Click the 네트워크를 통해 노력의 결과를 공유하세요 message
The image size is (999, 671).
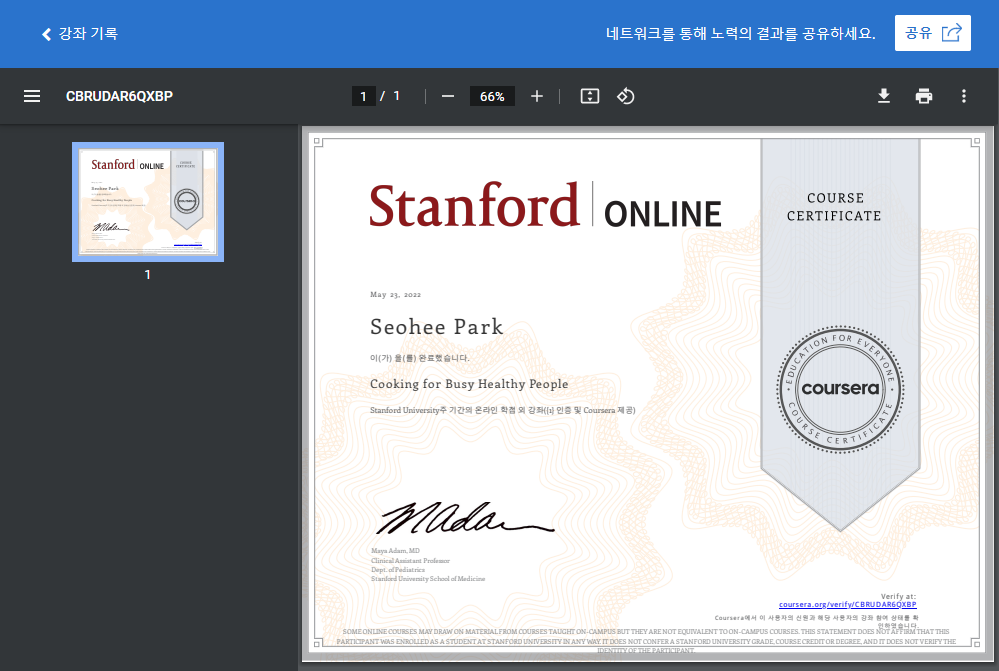[x=740, y=34]
